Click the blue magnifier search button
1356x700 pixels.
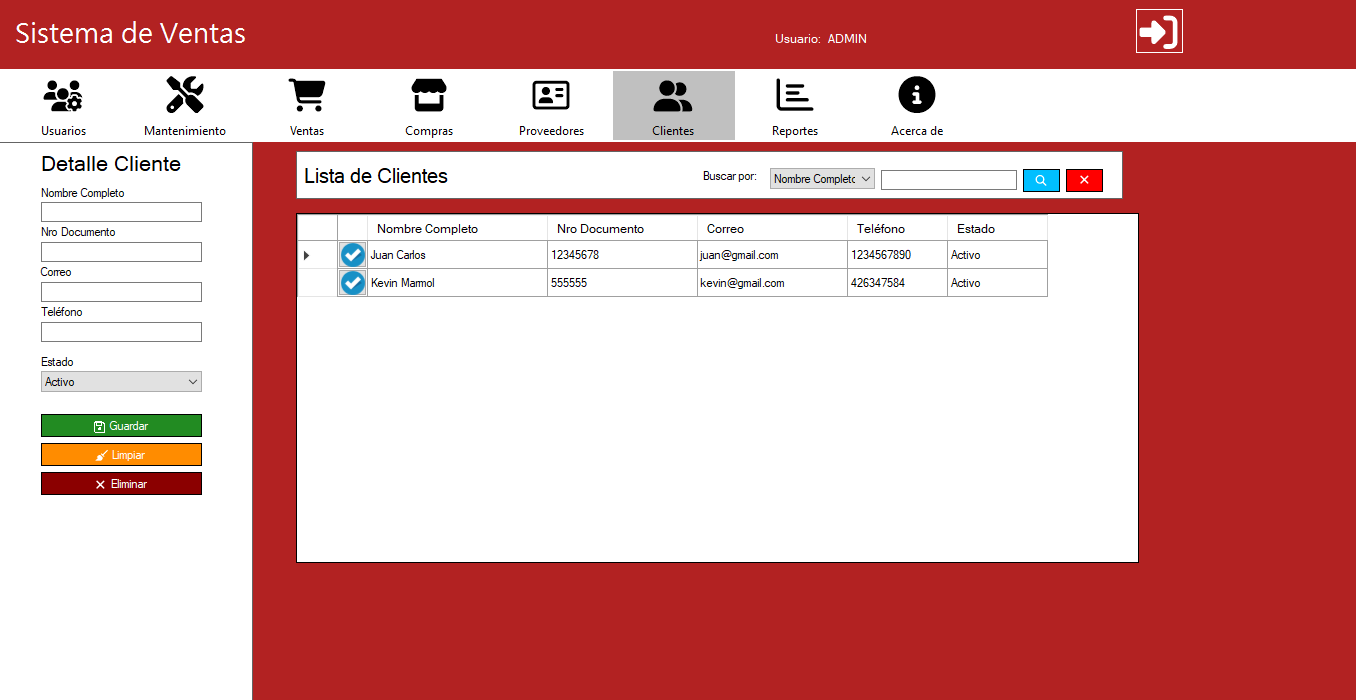coord(1041,180)
